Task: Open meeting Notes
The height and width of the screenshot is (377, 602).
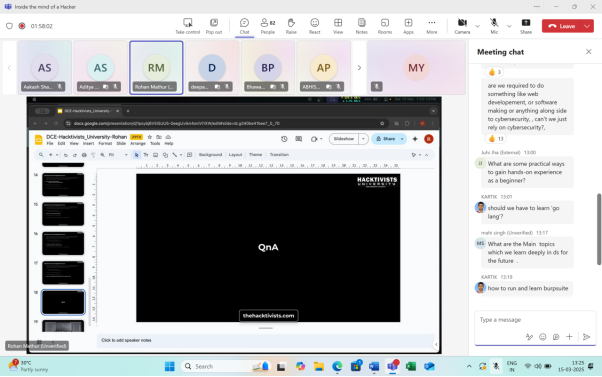Action: (361, 26)
